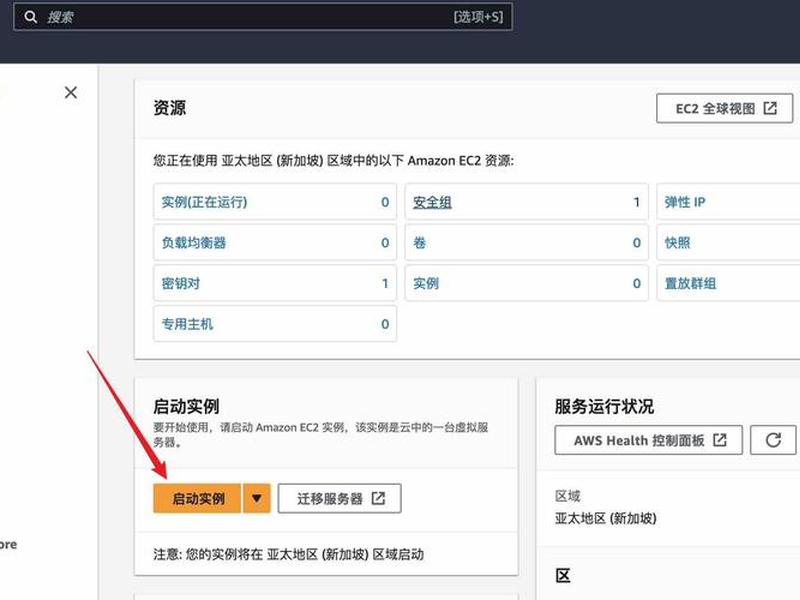Open 弹性 IP resource link
800x600 pixels.
[685, 202]
